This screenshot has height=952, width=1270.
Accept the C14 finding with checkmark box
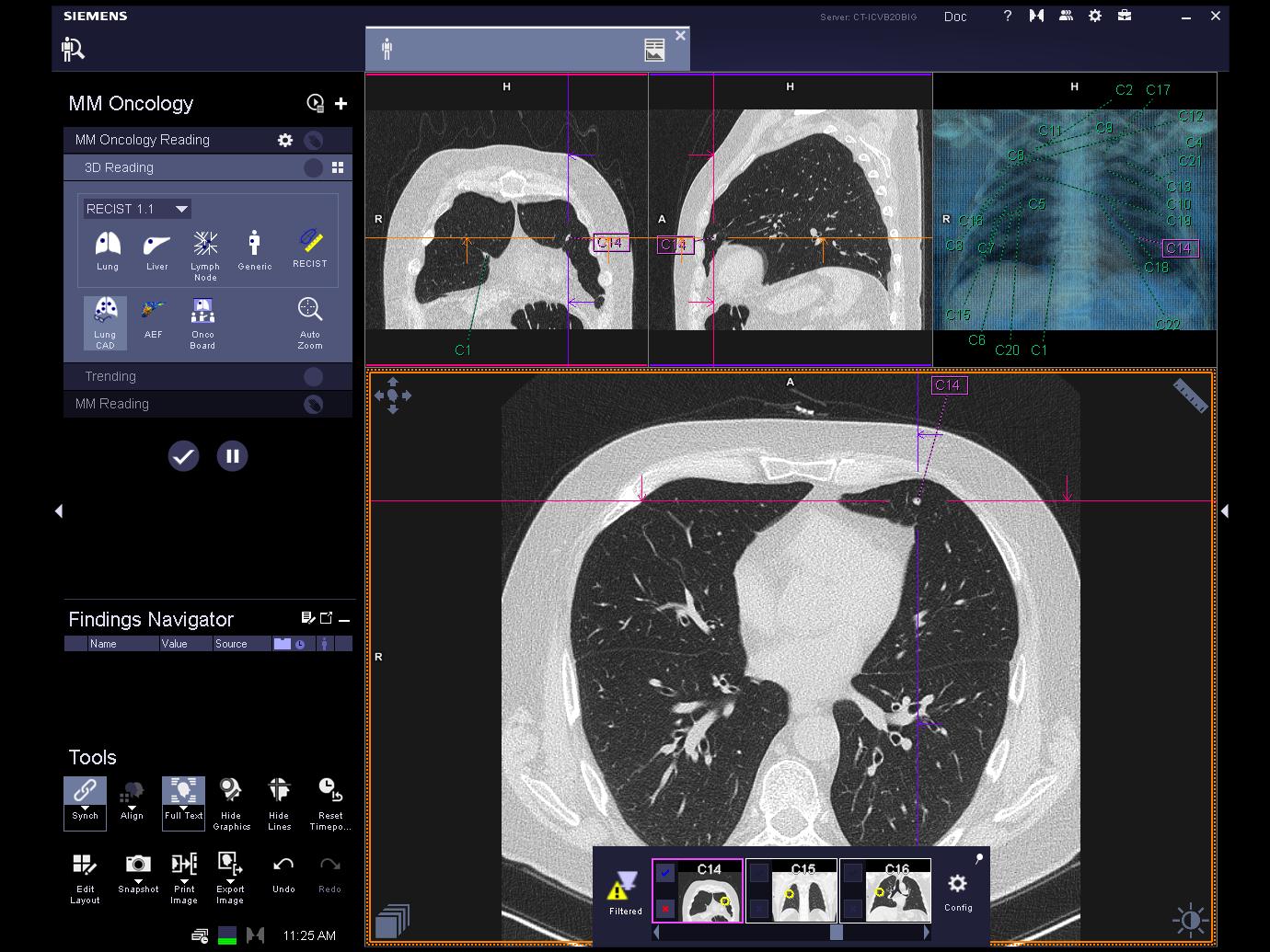pos(665,872)
